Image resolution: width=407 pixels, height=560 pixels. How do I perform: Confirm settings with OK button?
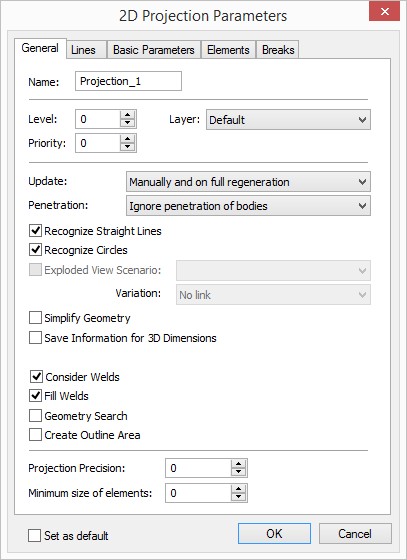click(274, 533)
